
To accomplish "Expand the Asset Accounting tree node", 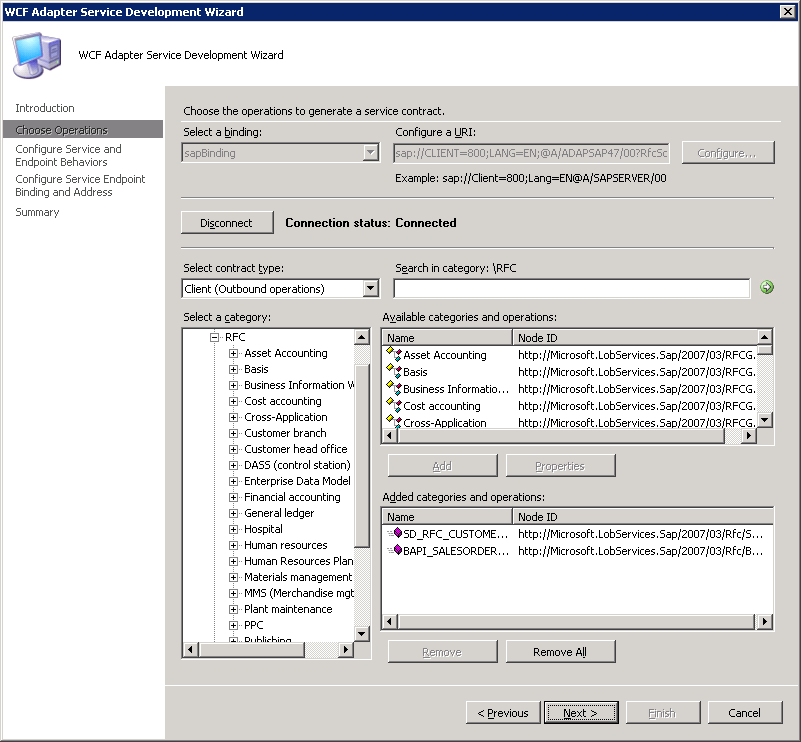I will (x=233, y=353).
